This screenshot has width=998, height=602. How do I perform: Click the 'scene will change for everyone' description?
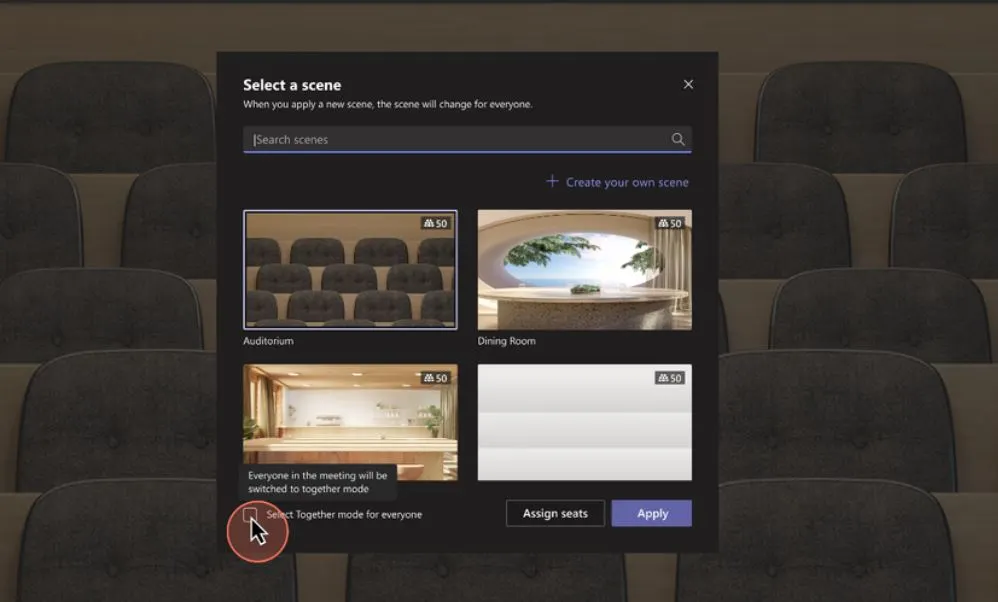pos(388,104)
